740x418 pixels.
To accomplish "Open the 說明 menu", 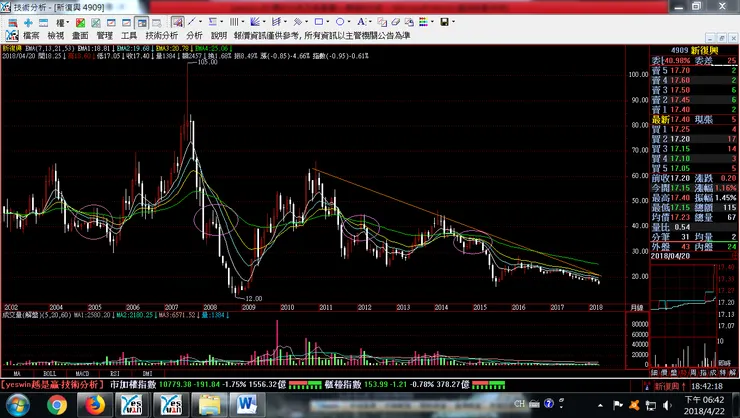I will [x=219, y=35].
